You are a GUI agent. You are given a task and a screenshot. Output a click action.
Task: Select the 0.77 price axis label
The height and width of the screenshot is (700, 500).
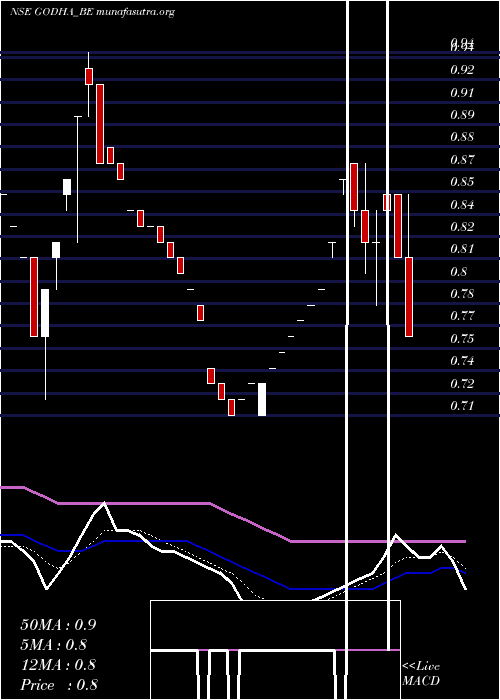point(462,316)
